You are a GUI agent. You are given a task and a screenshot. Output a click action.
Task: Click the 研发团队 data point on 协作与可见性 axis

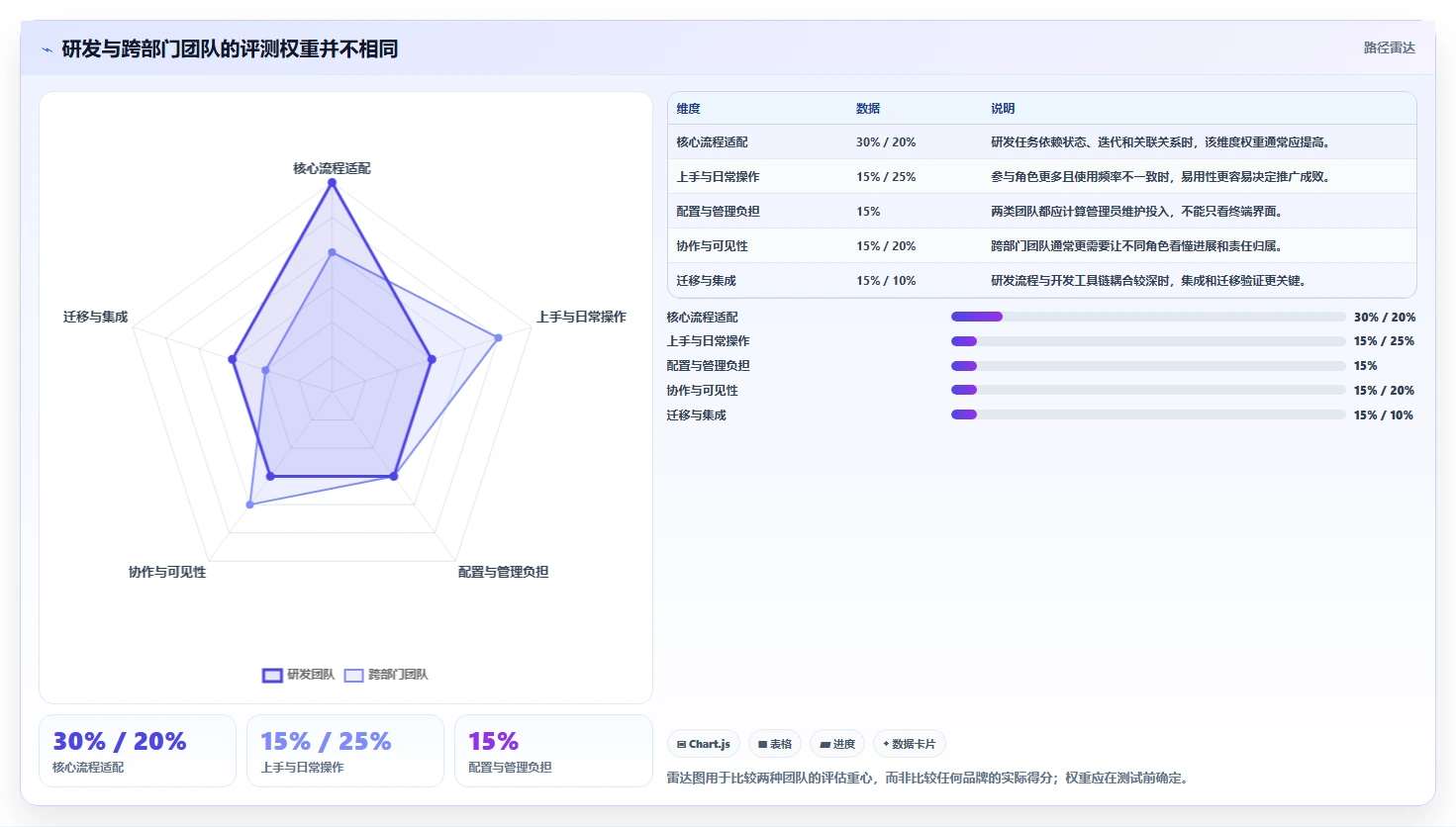(x=270, y=477)
